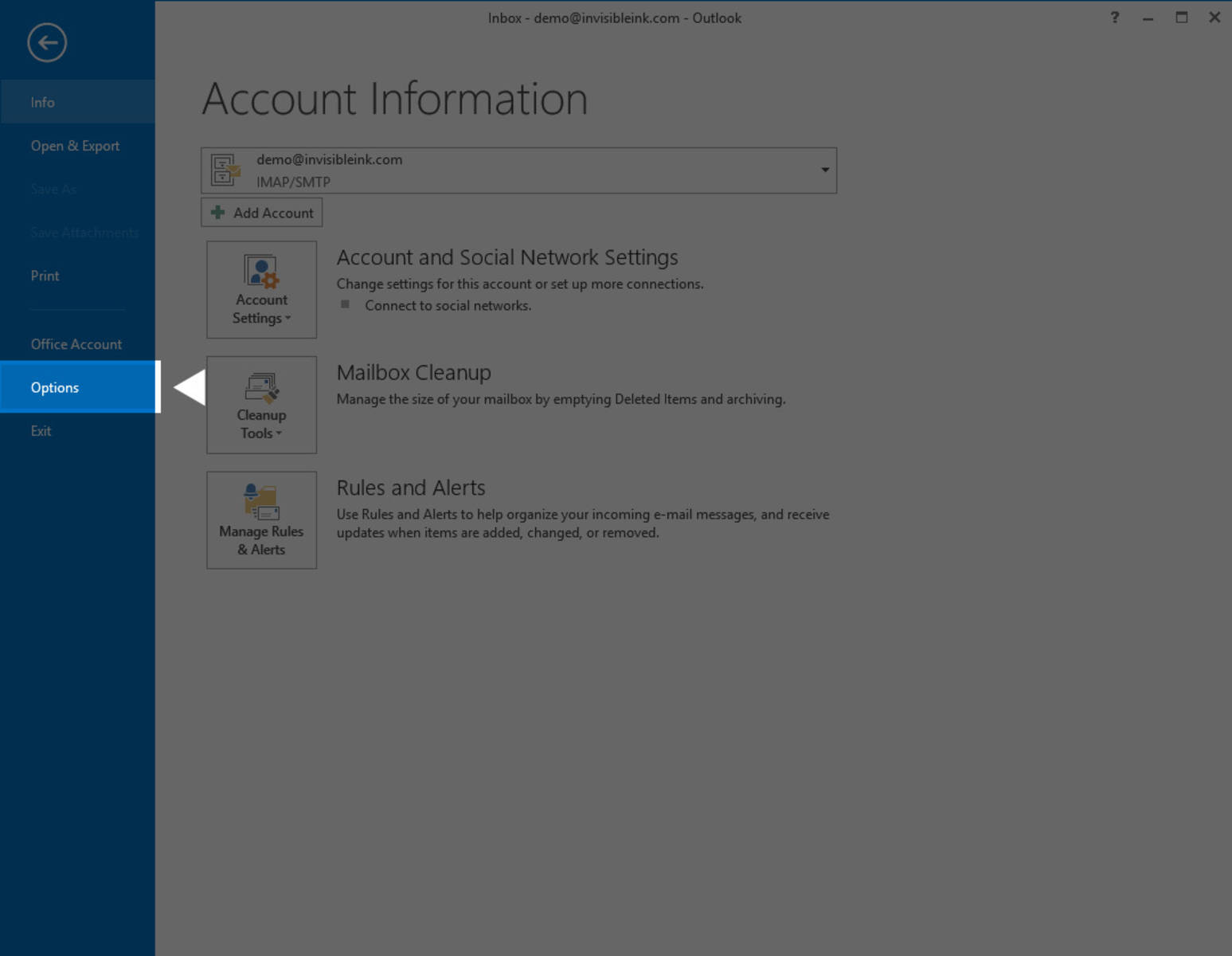Screen dimensions: 1232x956
Task: Maximize the Outlook window
Action: click(1182, 18)
